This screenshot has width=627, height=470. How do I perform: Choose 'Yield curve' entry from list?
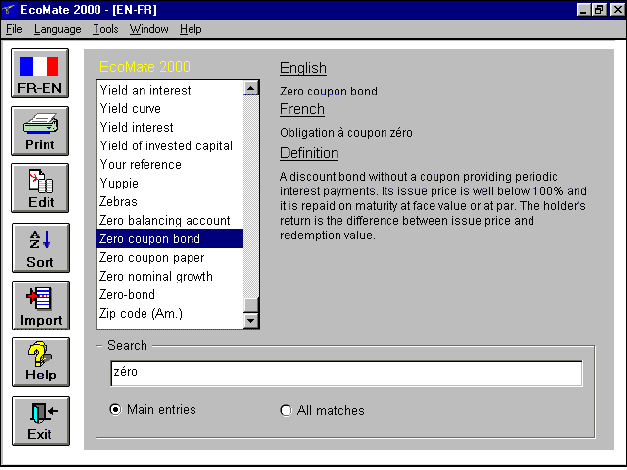pos(138,109)
